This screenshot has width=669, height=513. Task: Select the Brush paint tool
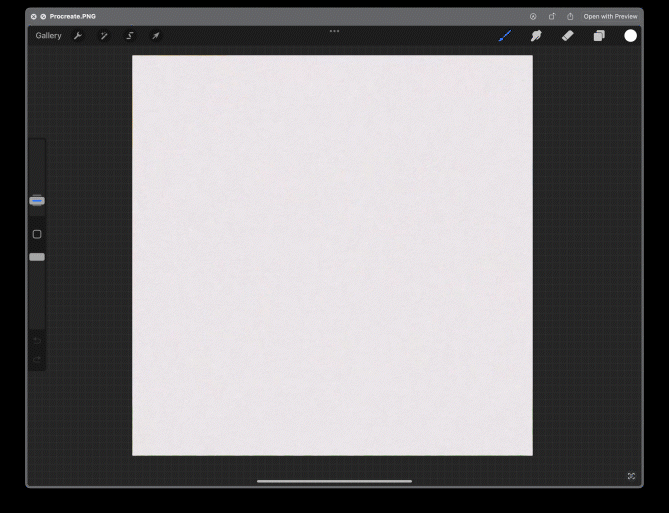[505, 36]
